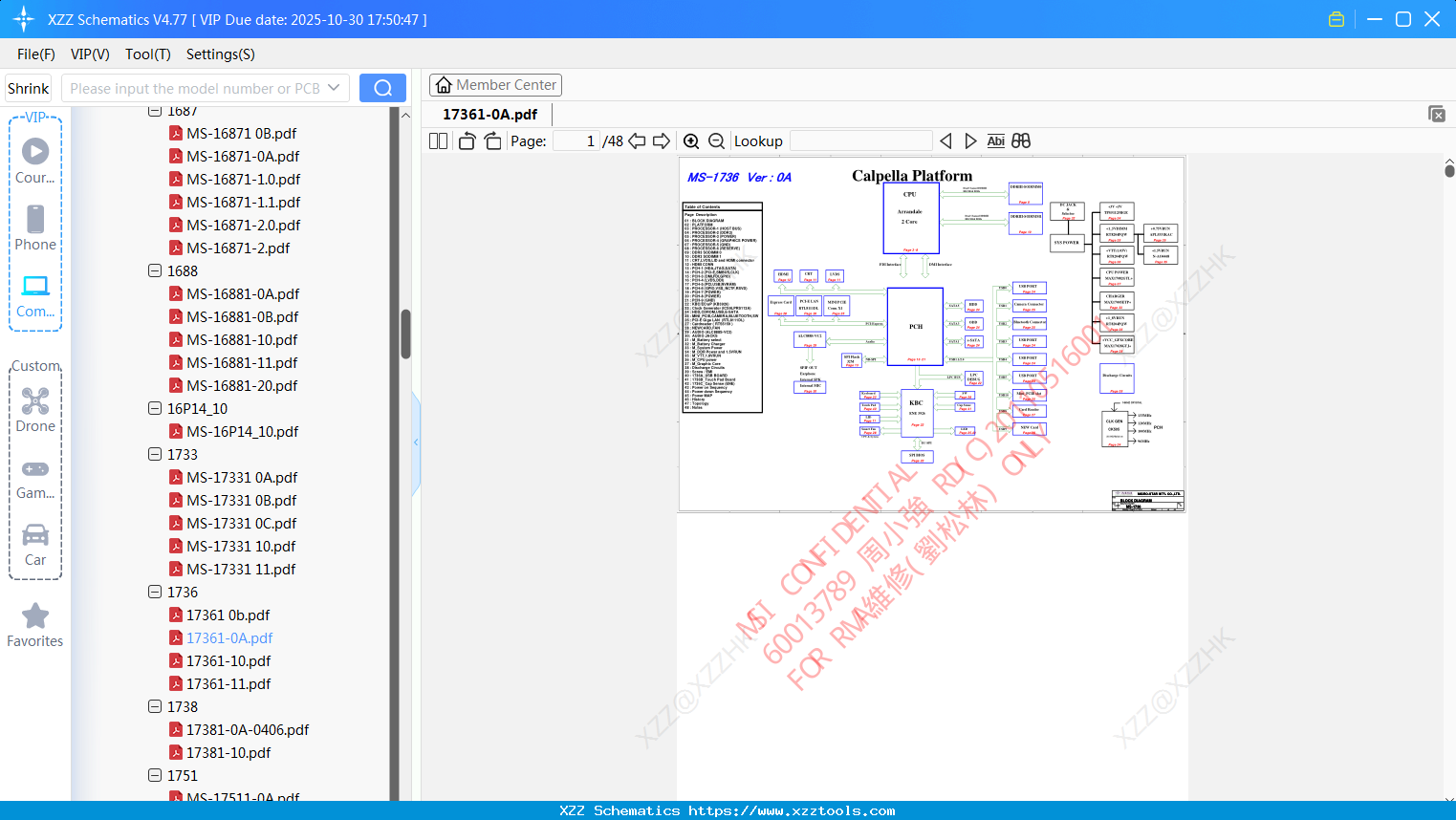This screenshot has height=820, width=1456.
Task: Rotate the page counterclockwise
Action: coord(467,140)
